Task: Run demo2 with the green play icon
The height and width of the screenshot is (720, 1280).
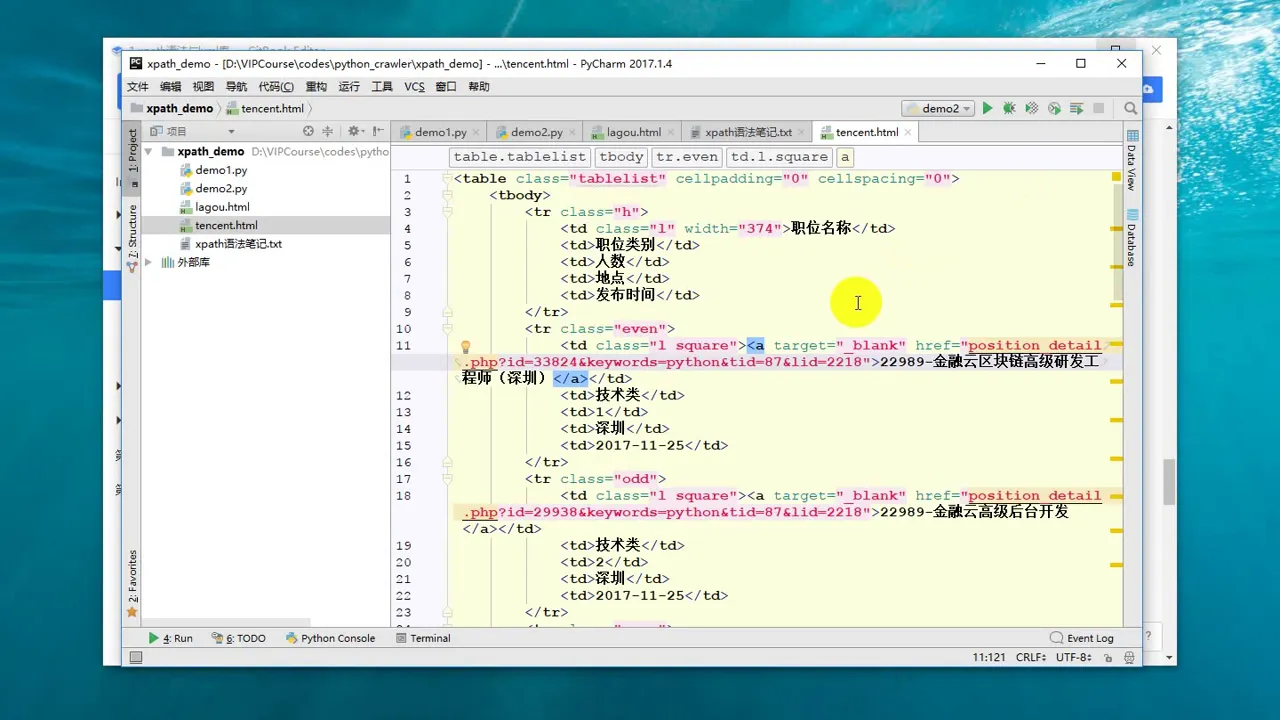Action: click(987, 108)
